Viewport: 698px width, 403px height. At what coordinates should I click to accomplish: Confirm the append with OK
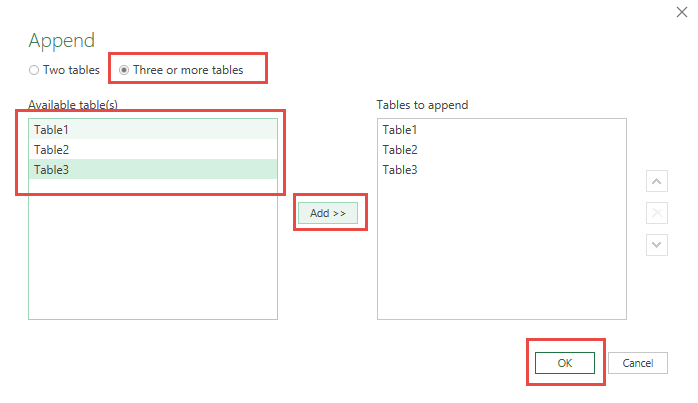(x=564, y=363)
